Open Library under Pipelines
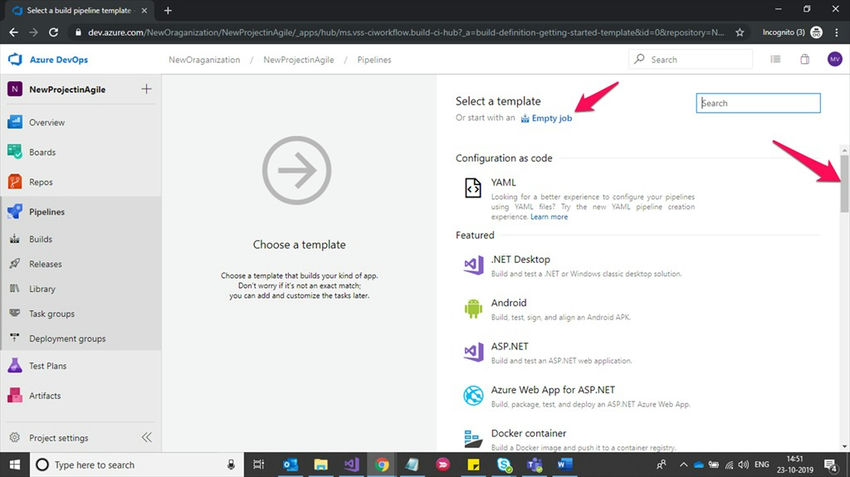 [42, 289]
